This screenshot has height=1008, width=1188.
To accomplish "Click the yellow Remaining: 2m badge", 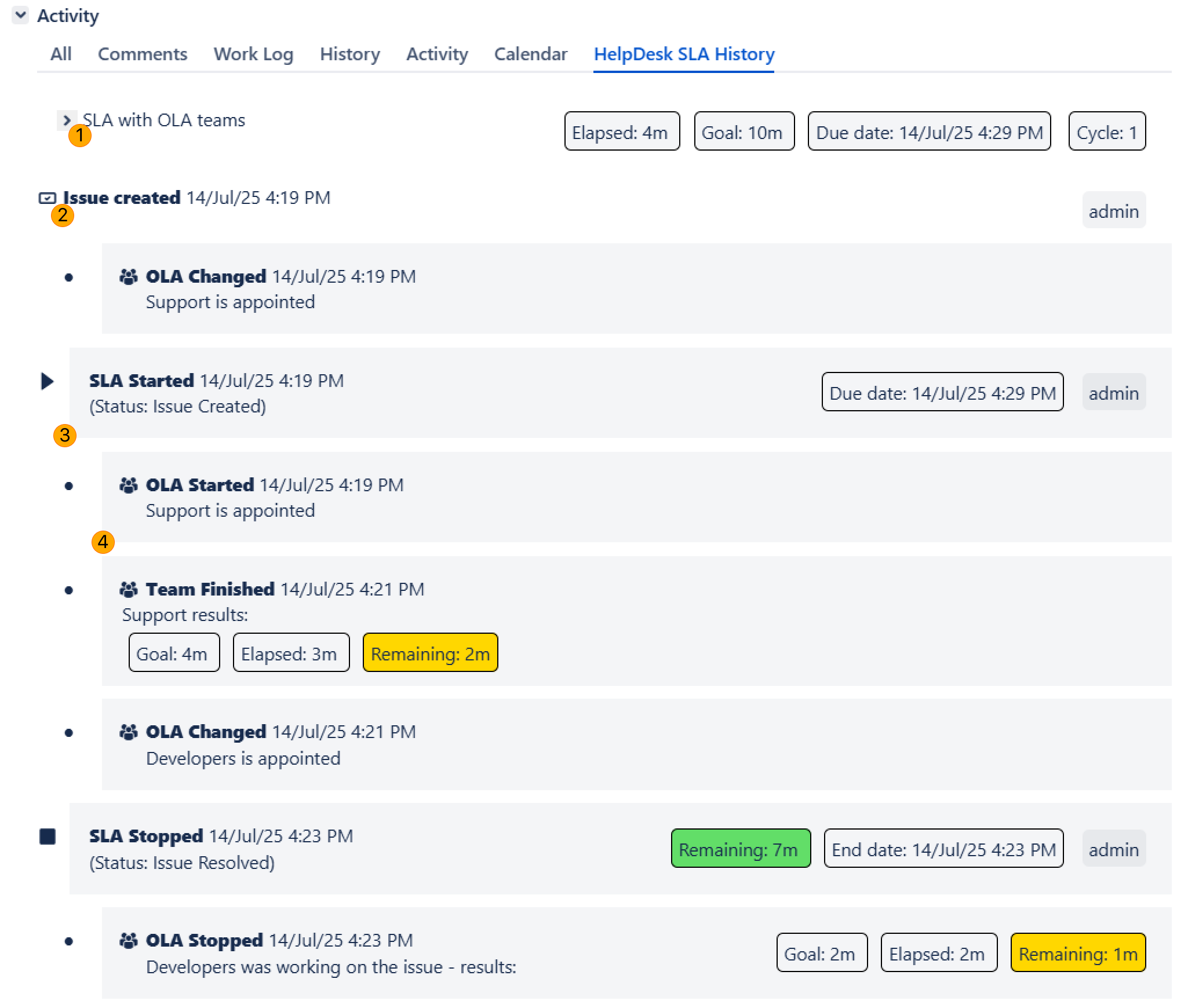I will pyautogui.click(x=430, y=653).
